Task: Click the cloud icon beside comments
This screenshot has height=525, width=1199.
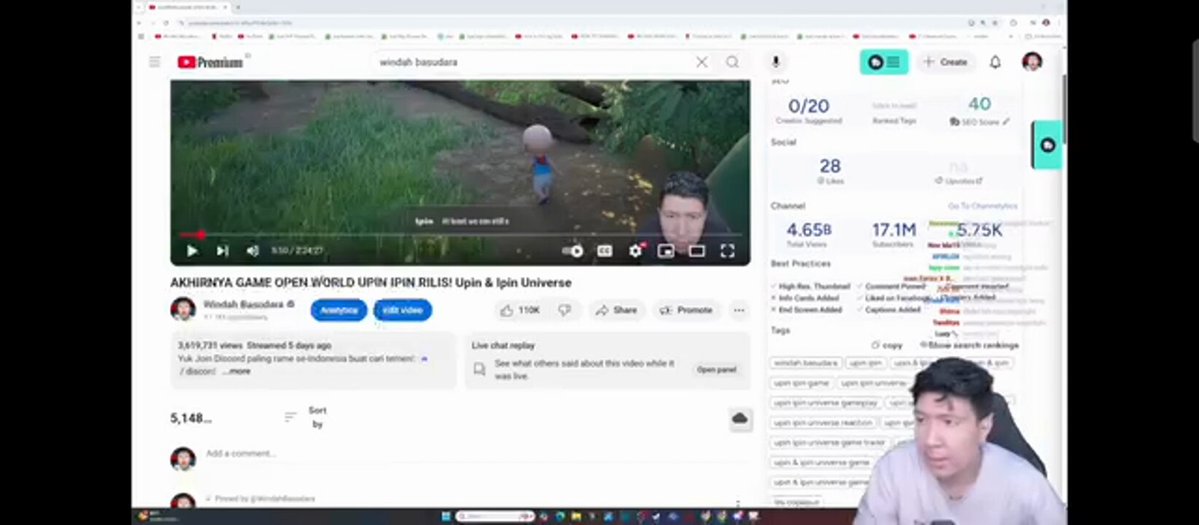Action: [x=739, y=419]
